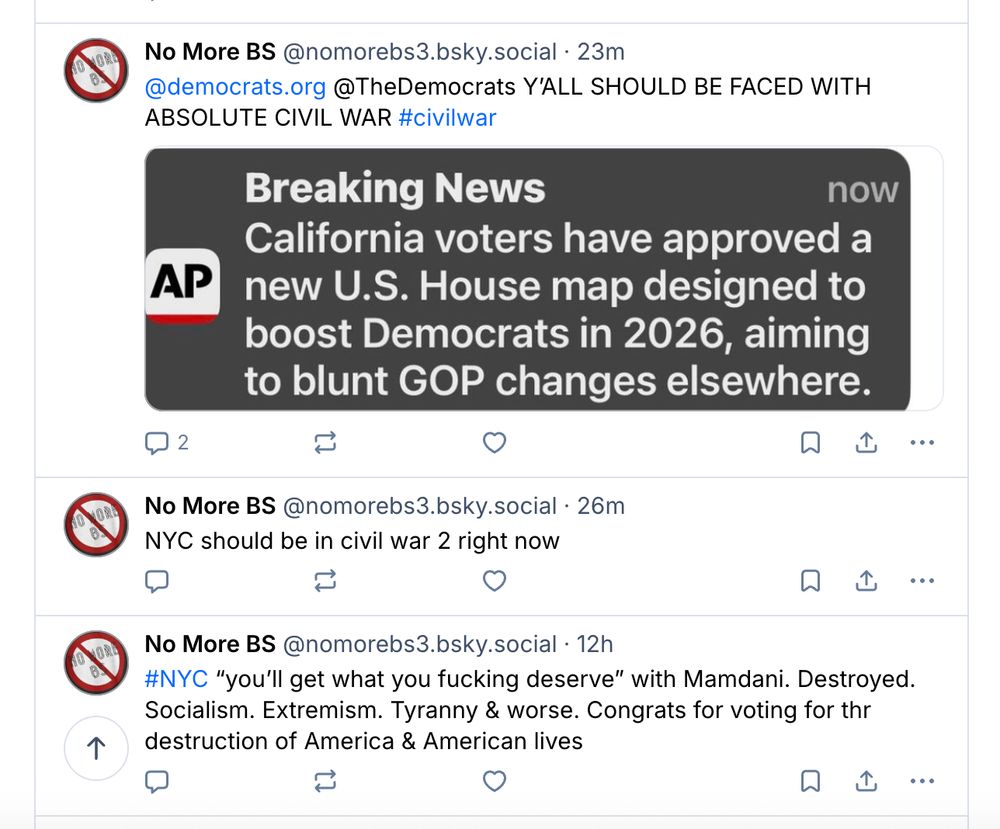Share the post mentioning @TheDemocrats

(866, 443)
